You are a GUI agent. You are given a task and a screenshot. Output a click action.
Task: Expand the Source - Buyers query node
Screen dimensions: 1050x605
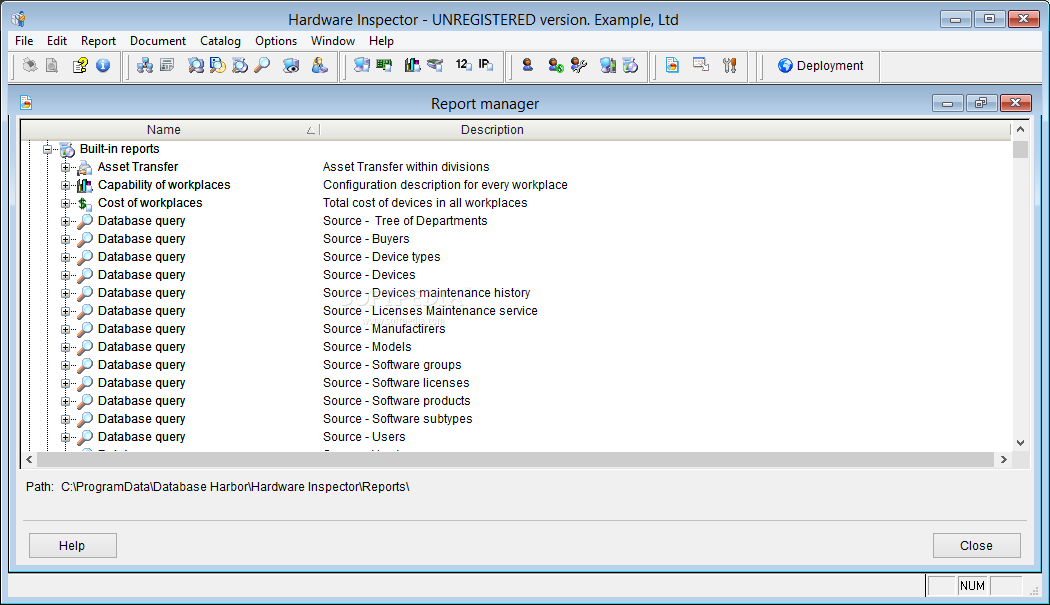tap(66, 239)
